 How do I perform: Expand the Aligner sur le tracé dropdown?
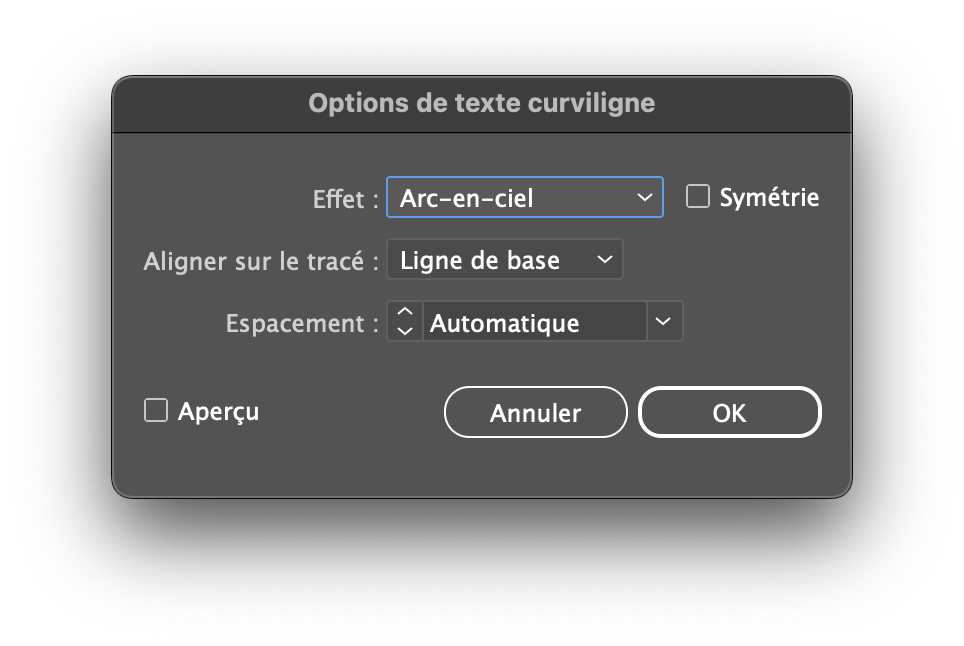[504, 260]
